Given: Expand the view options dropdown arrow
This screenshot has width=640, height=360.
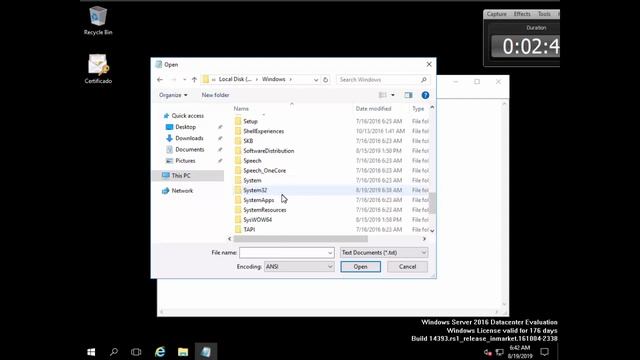Looking at the screenshot, I should (393, 95).
